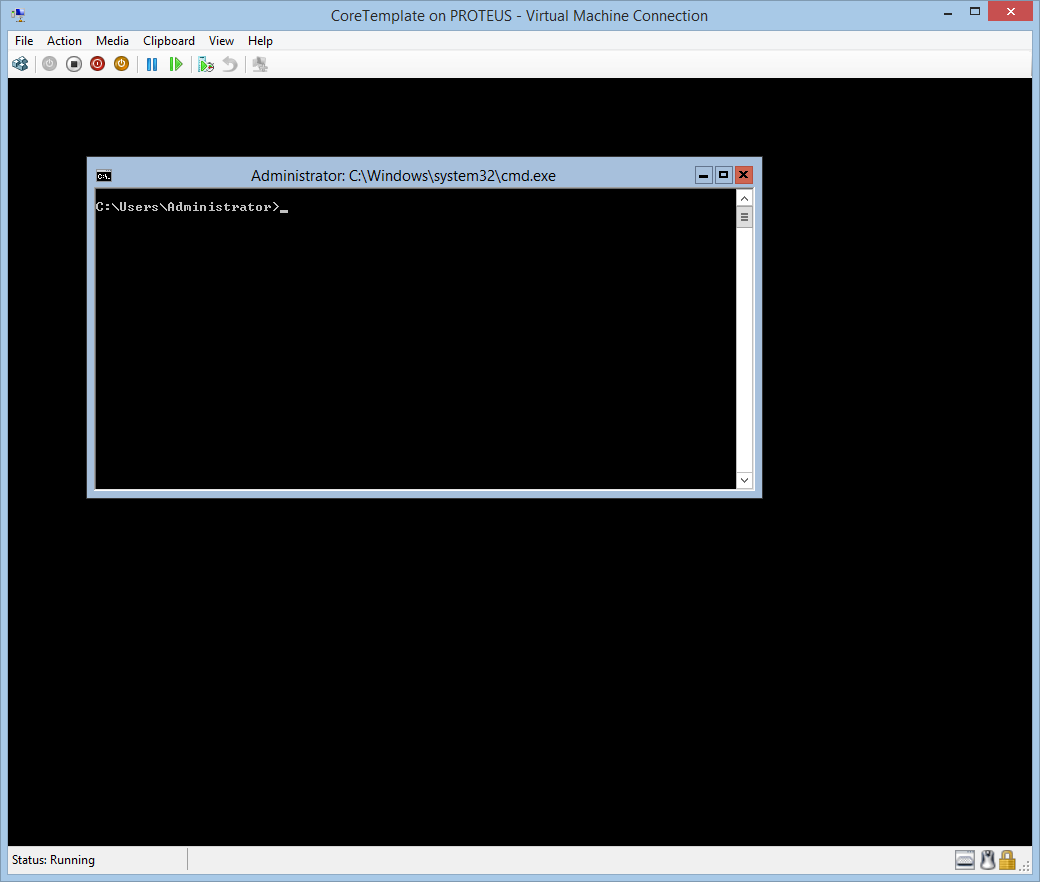Expand the View menu

[x=221, y=41]
